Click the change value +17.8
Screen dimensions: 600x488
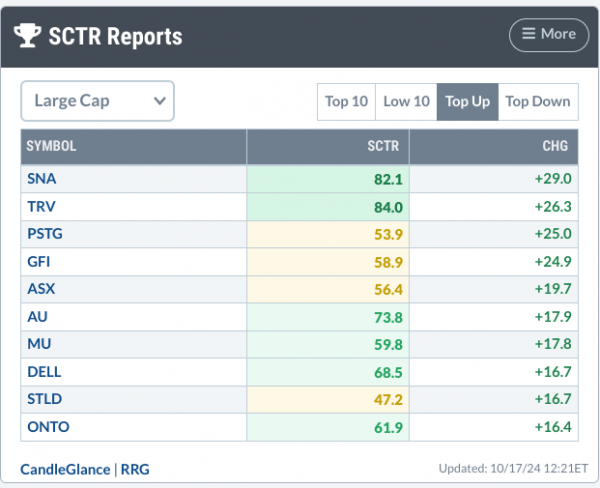tap(553, 344)
